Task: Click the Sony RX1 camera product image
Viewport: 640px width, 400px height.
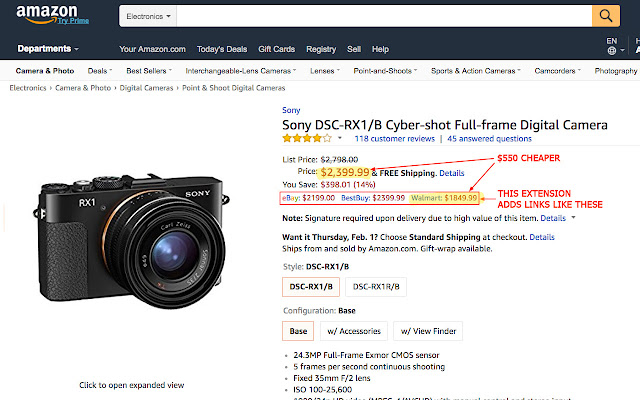Action: coord(131,240)
